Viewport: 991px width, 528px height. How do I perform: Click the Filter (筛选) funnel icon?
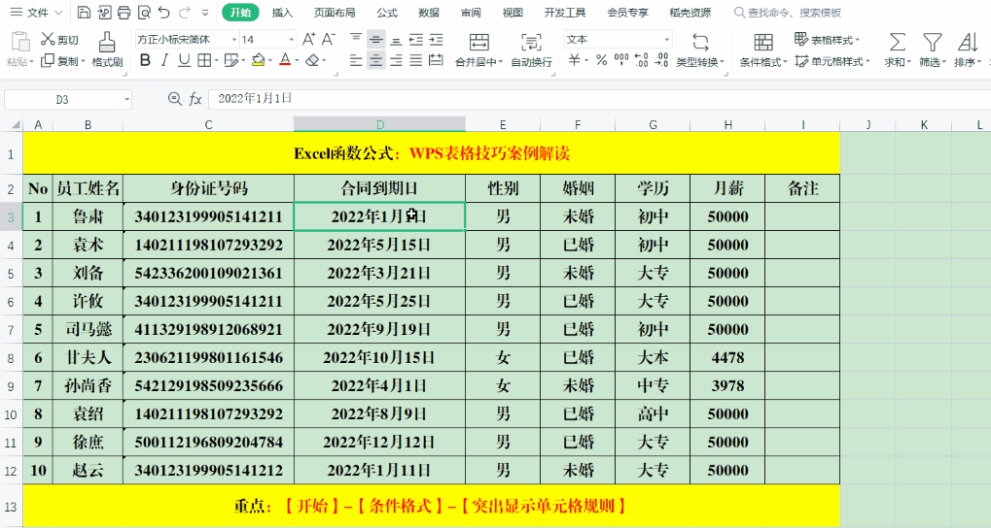[x=932, y=49]
